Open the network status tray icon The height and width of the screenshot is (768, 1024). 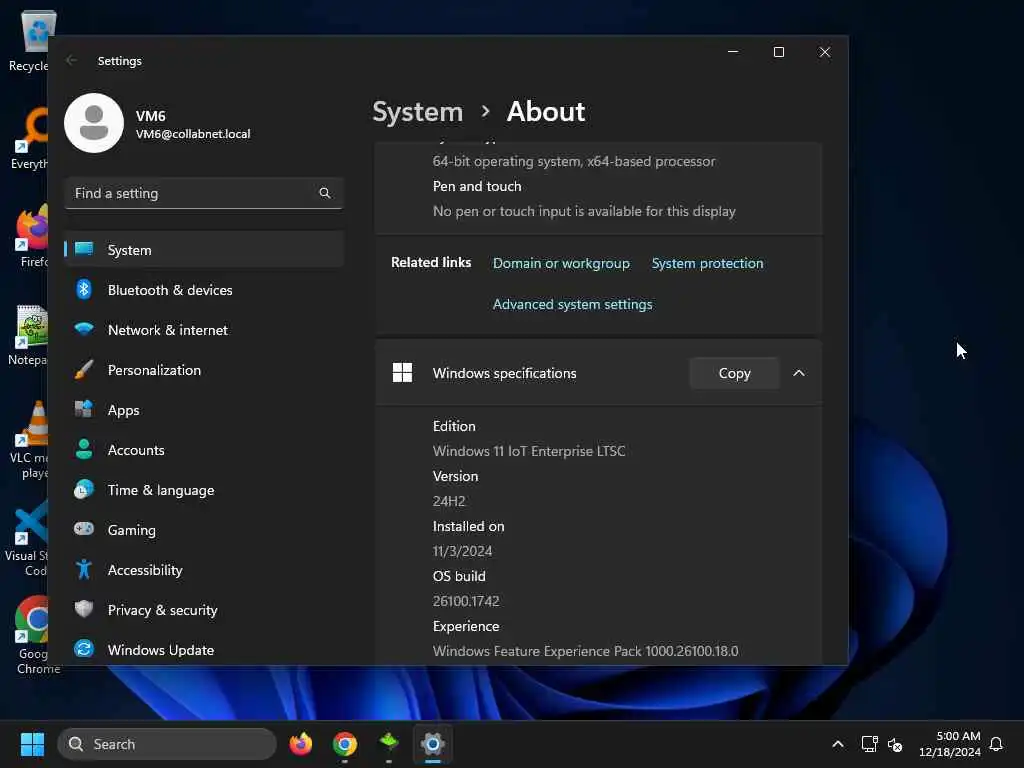869,744
